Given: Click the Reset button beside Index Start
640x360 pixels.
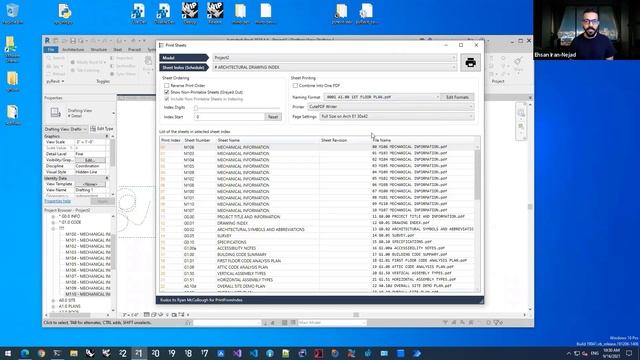Looking at the screenshot, I should 273,117.
